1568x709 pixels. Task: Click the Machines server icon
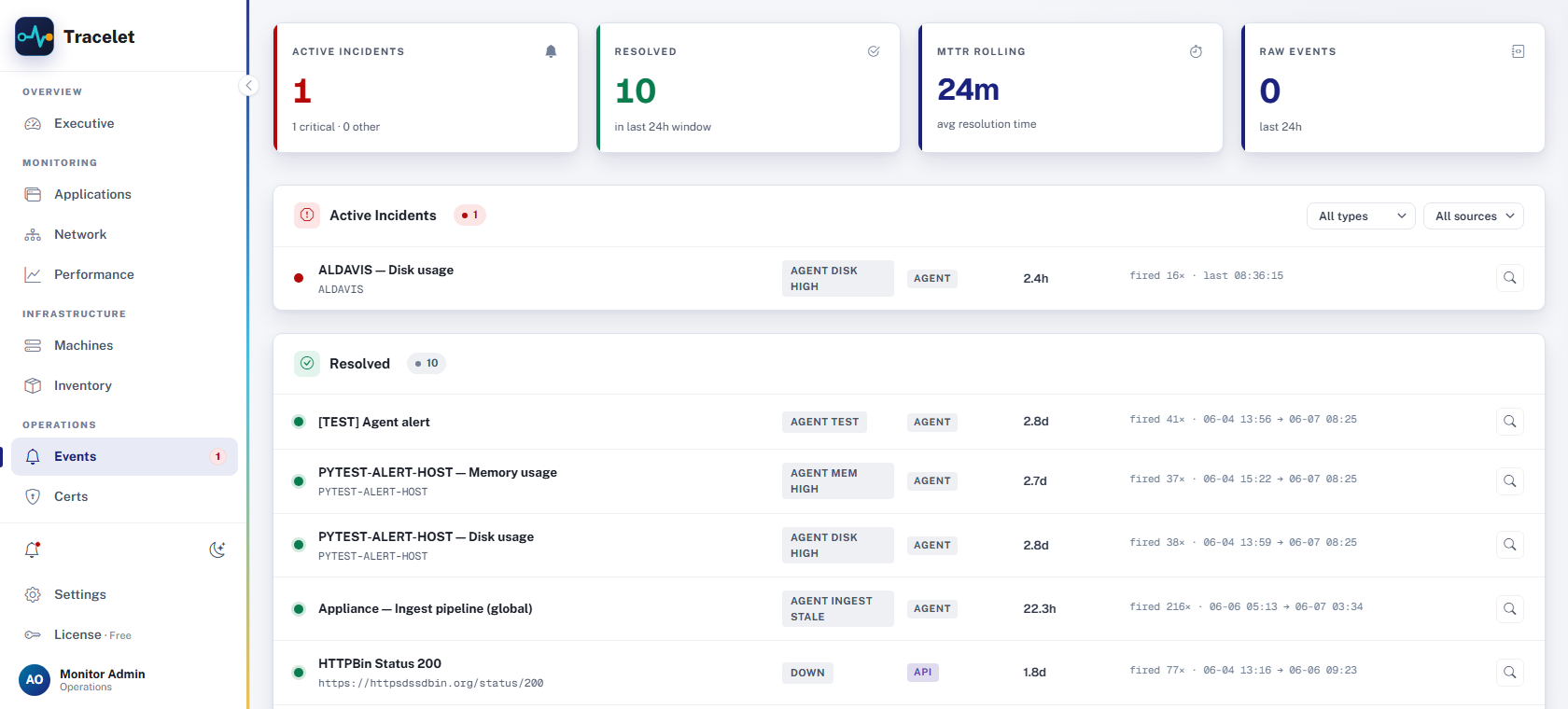33,345
